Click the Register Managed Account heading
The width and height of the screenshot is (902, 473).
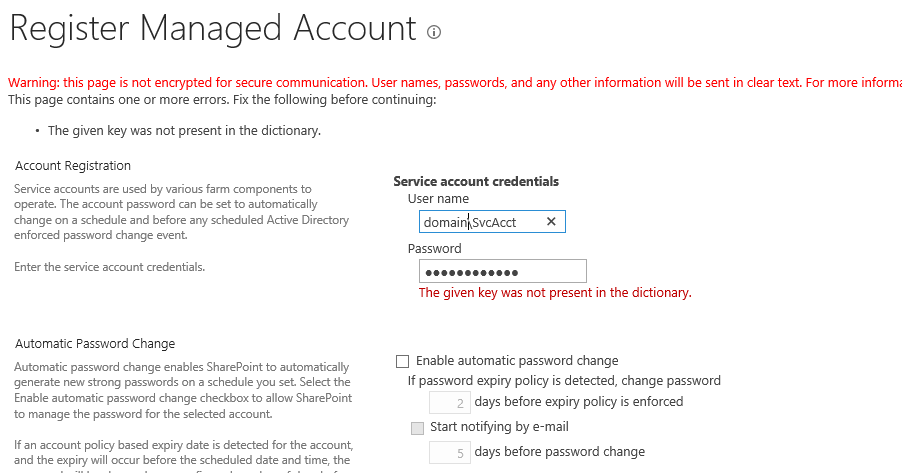click(212, 30)
